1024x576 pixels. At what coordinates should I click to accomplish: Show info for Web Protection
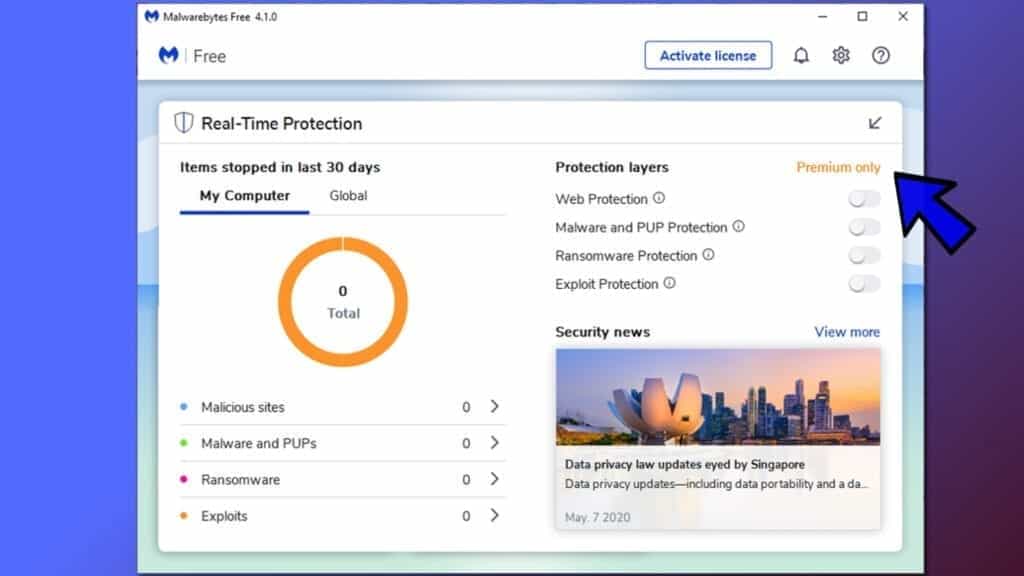[659, 198]
